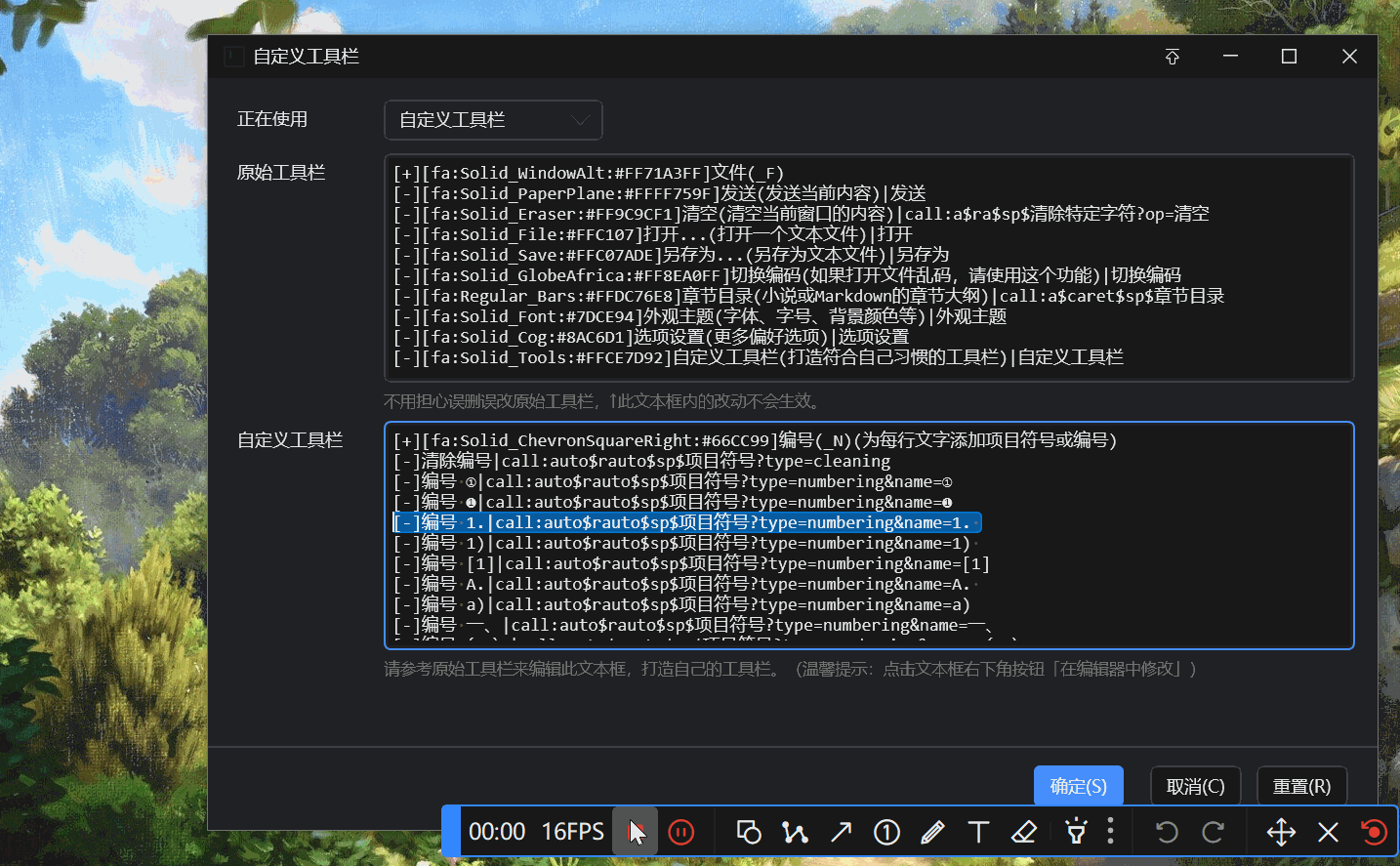This screenshot has height=866, width=1400.
Task: Open the recorder more options menu
Action: (x=1110, y=832)
